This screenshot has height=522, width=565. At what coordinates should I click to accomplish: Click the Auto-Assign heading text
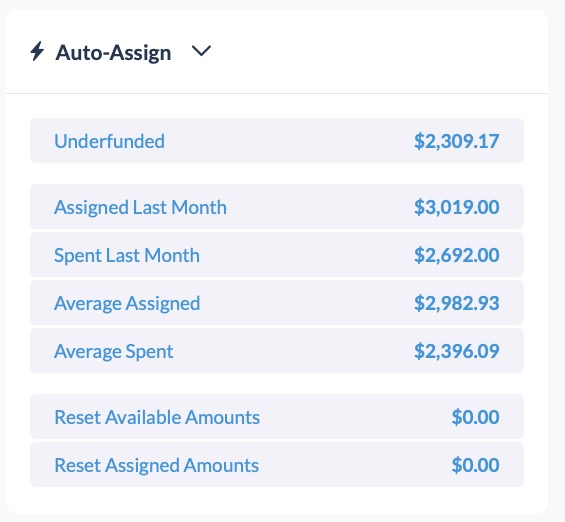[x=113, y=53]
